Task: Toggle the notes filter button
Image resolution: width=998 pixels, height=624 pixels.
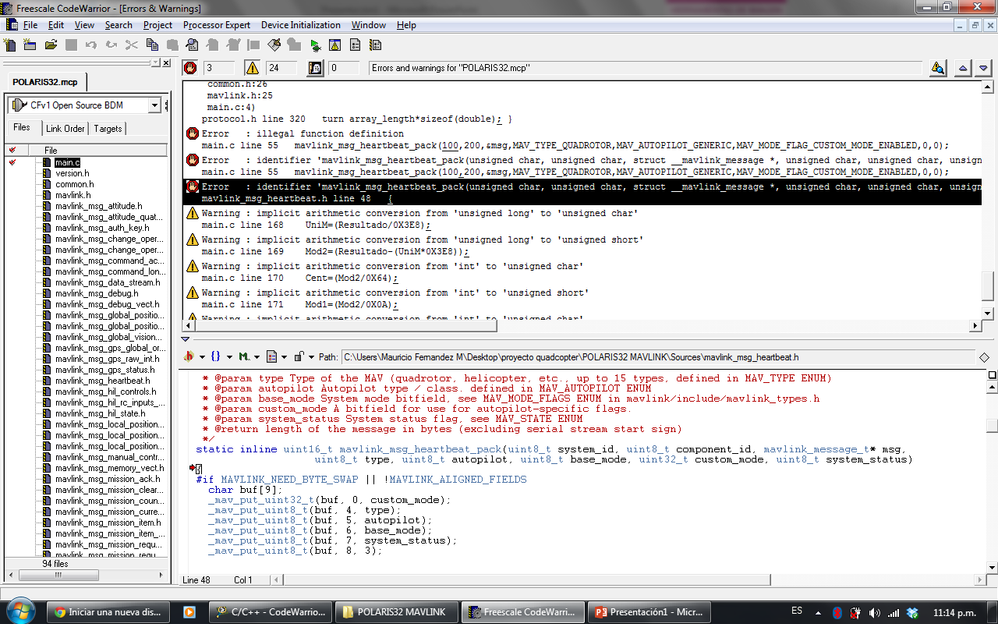Action: [315, 67]
